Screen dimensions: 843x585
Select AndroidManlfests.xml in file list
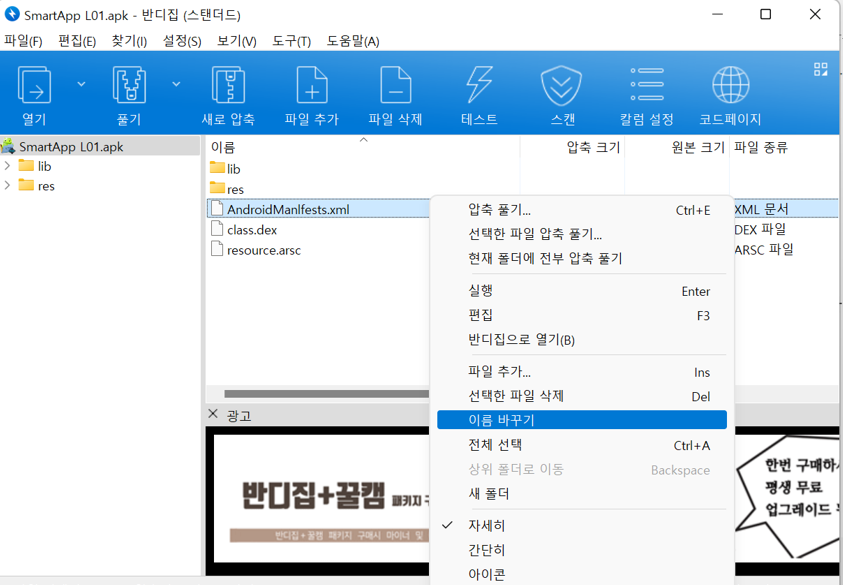point(288,209)
